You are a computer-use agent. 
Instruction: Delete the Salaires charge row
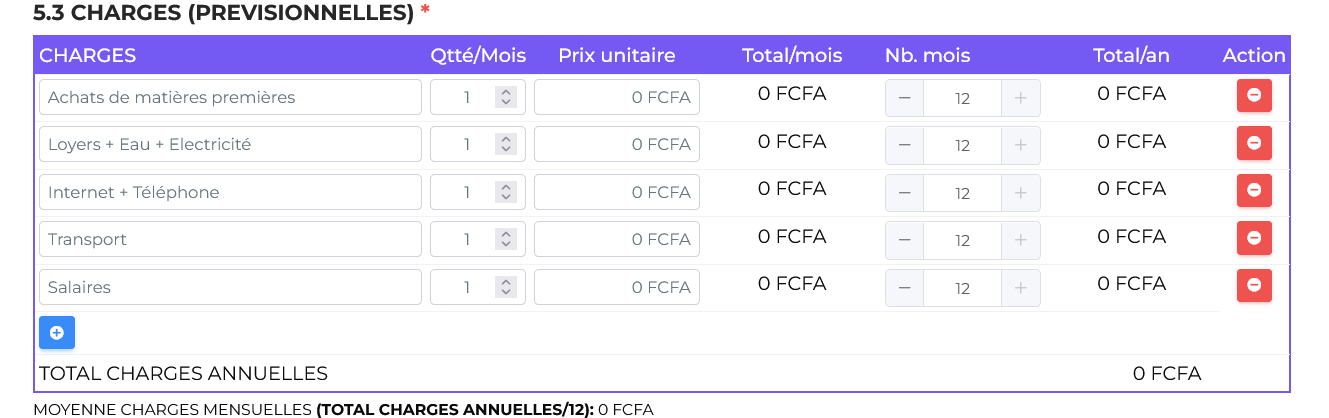pos(1254,286)
